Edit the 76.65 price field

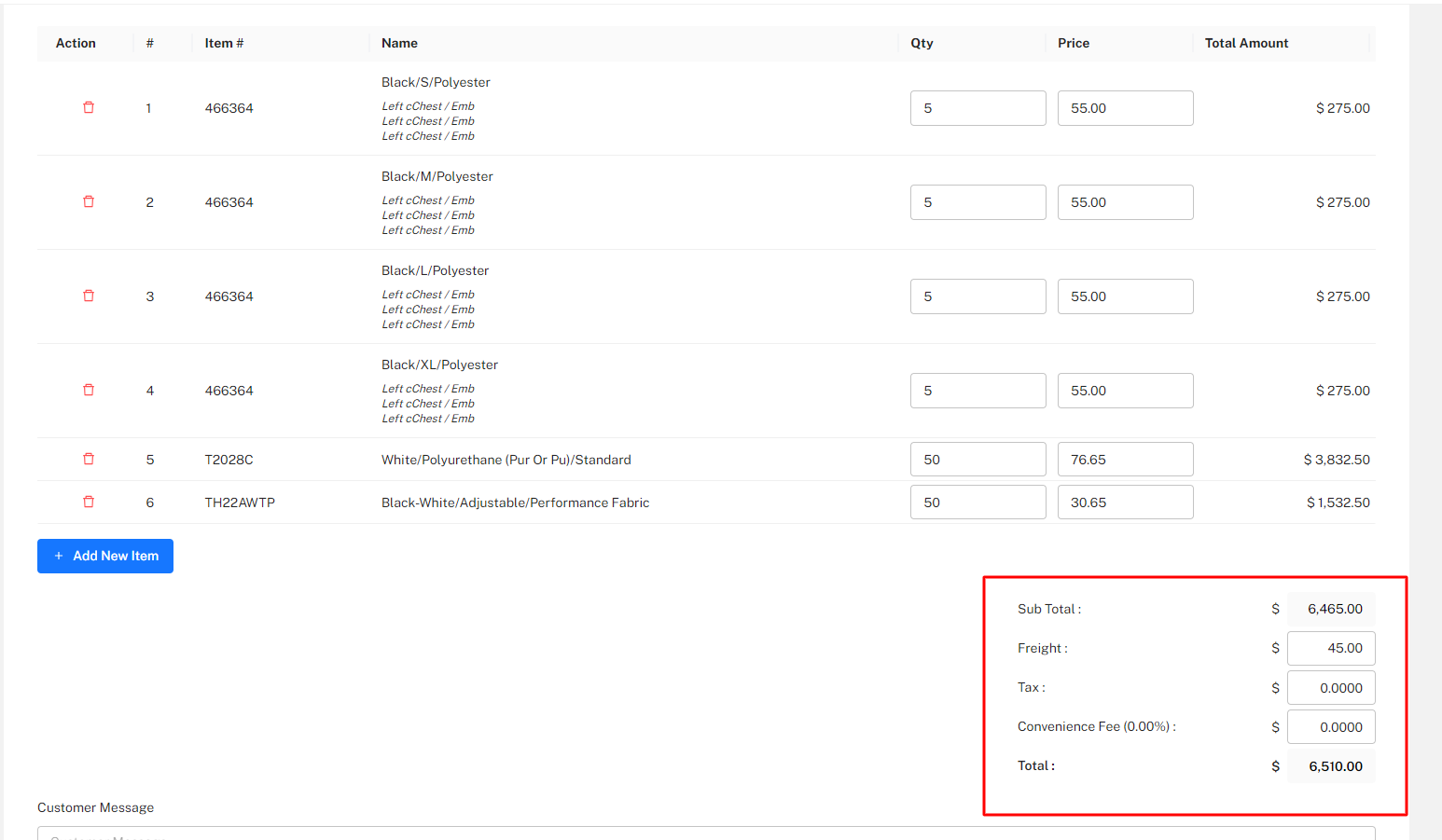tap(1124, 460)
